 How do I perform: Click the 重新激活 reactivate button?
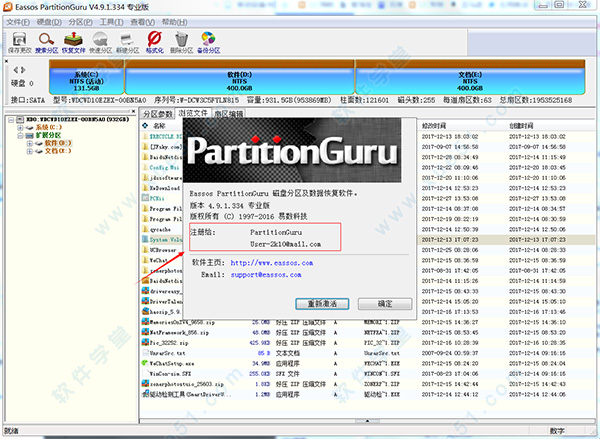pos(322,304)
